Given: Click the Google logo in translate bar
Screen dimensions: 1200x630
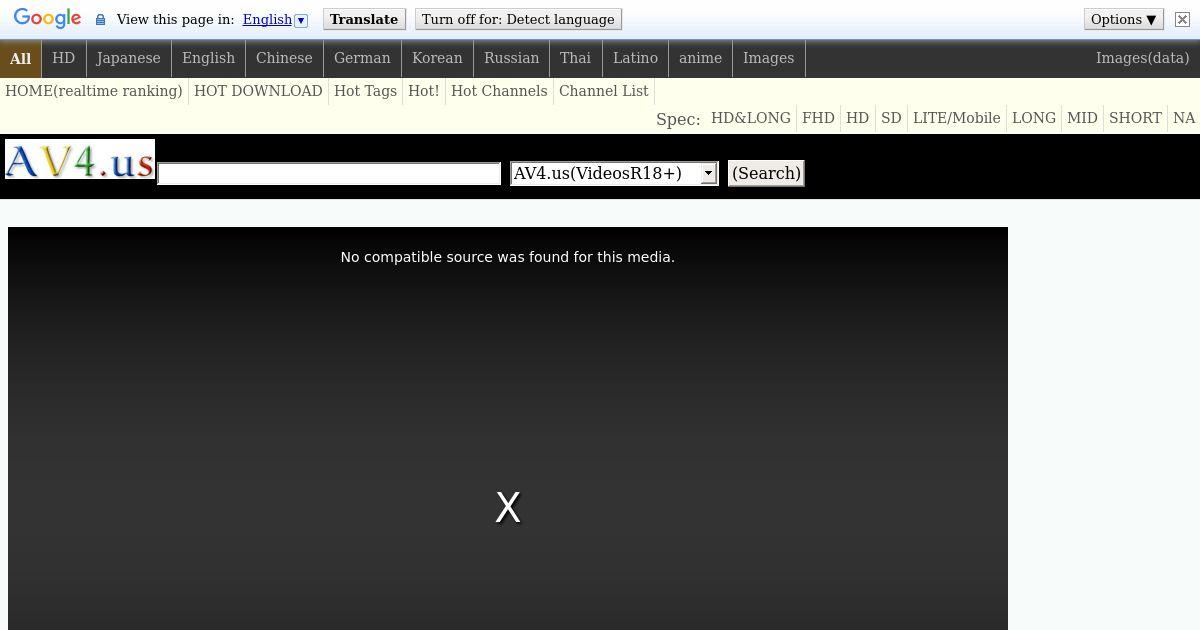Looking at the screenshot, I should 47,19.
